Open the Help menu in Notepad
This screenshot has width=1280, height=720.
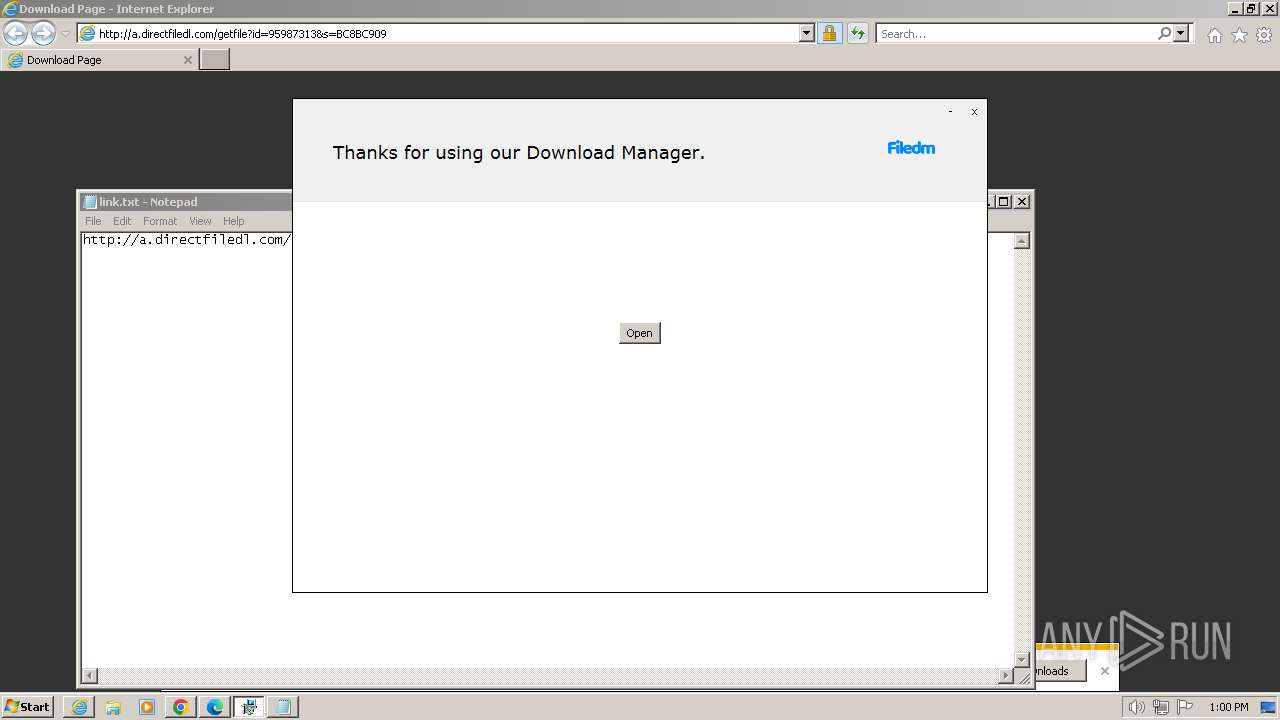coord(233,221)
